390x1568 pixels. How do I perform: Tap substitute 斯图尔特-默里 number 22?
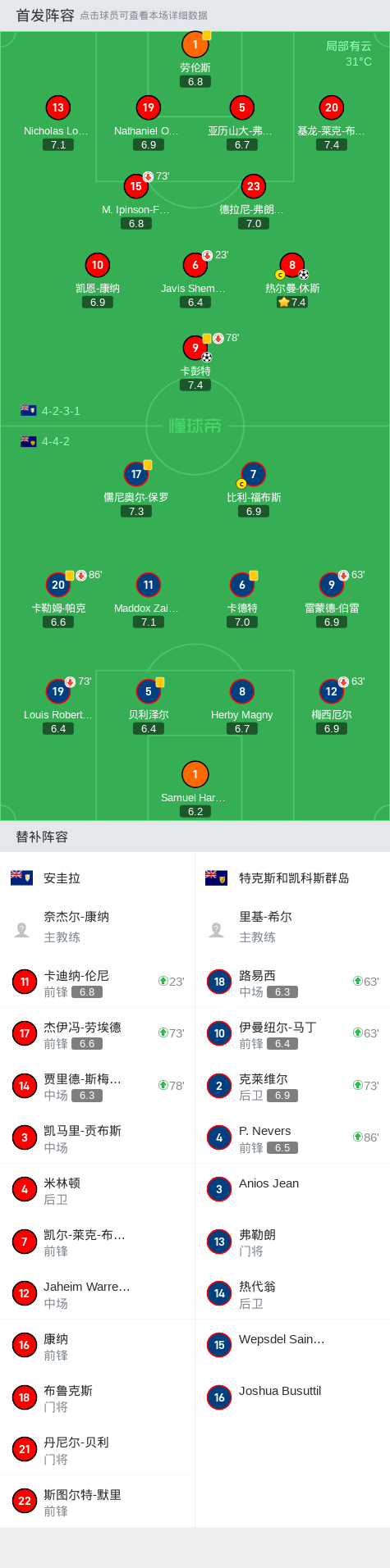[x=25, y=1501]
